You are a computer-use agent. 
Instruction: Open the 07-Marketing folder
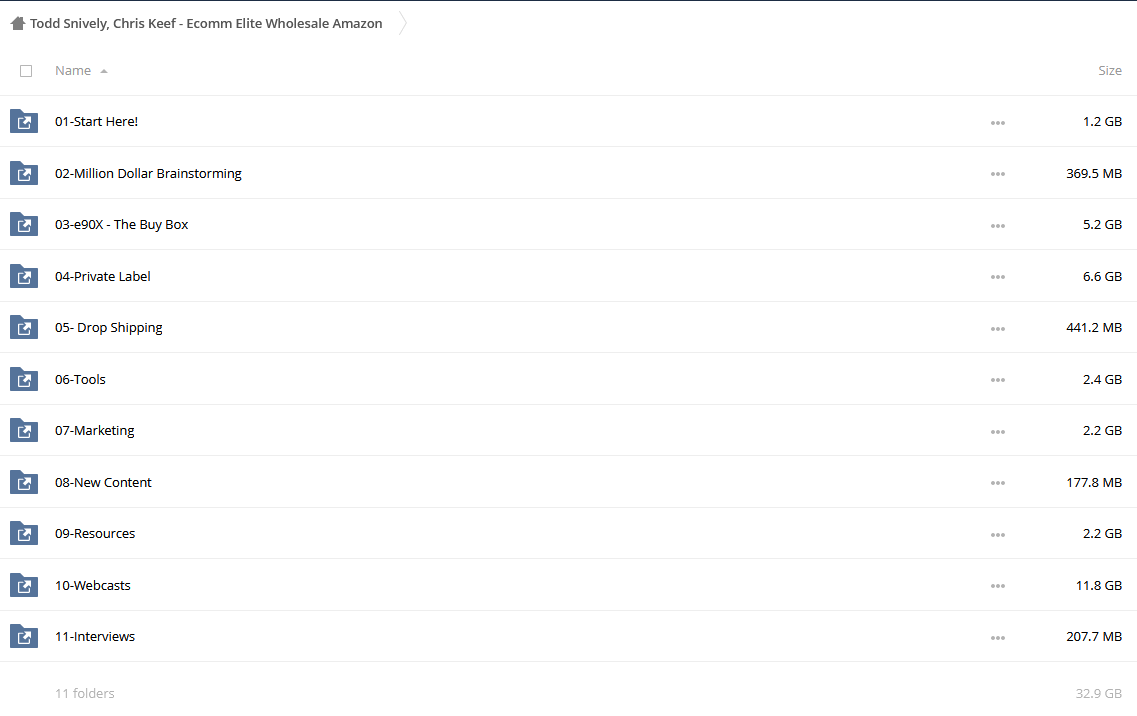pyautogui.click(x=94, y=431)
